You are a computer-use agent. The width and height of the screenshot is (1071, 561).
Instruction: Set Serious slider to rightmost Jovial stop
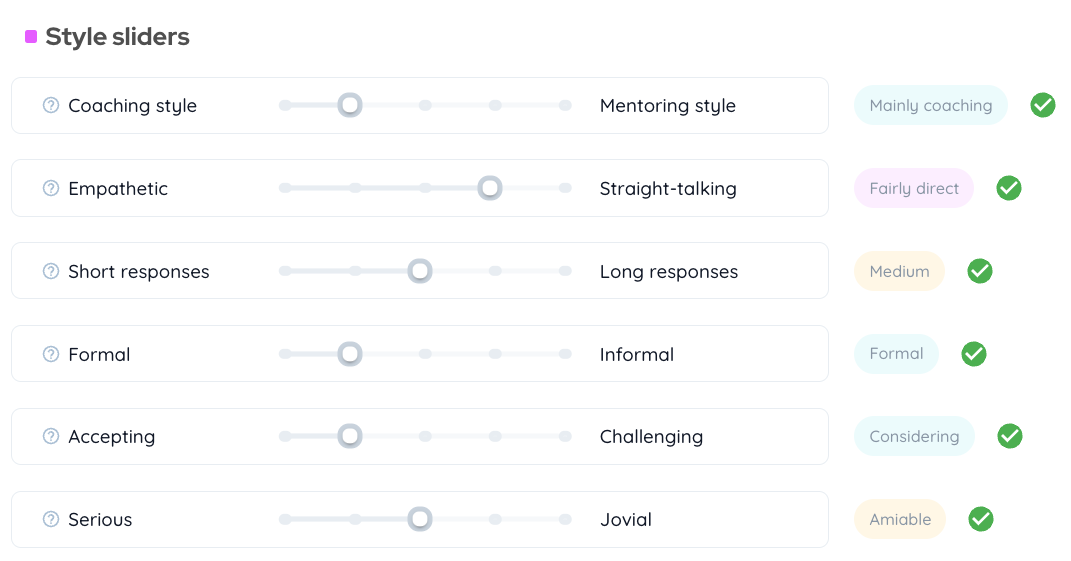pyautogui.click(x=565, y=519)
